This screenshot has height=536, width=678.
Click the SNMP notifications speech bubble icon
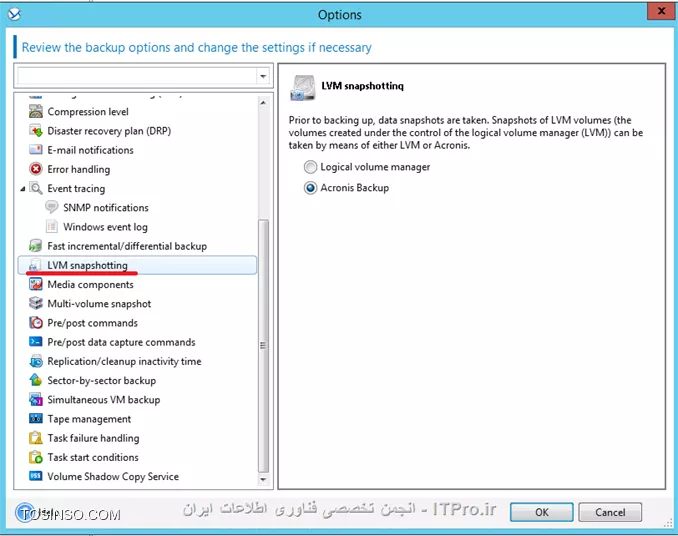51,207
